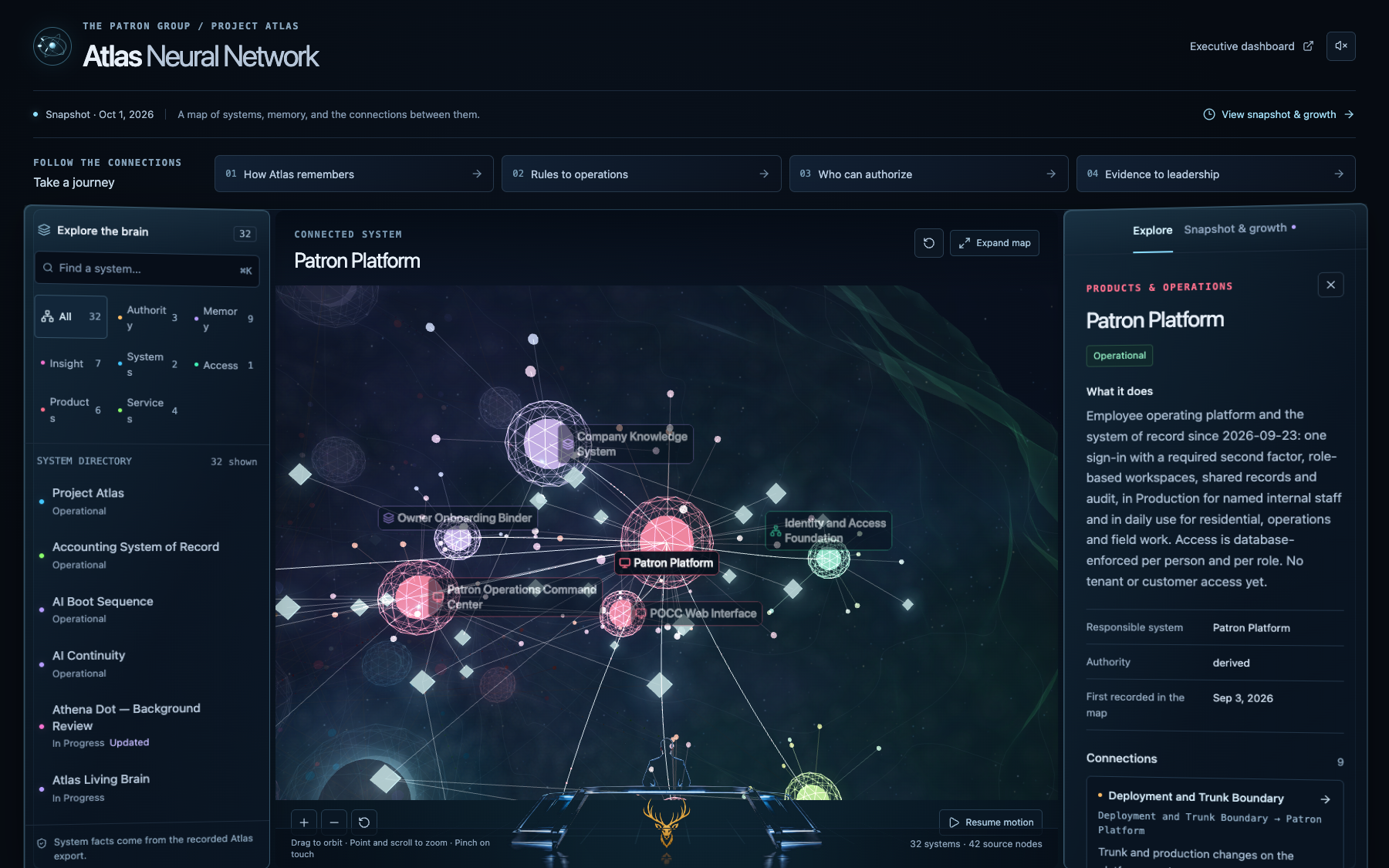
Task: Open the Executive dashboard link
Action: tap(1251, 46)
